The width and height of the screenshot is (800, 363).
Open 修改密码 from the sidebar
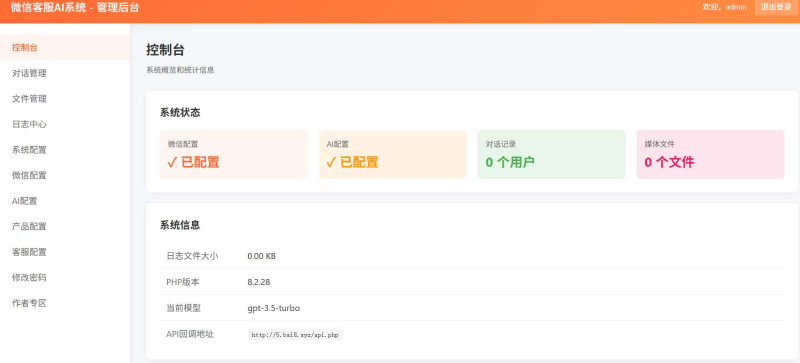pos(65,277)
